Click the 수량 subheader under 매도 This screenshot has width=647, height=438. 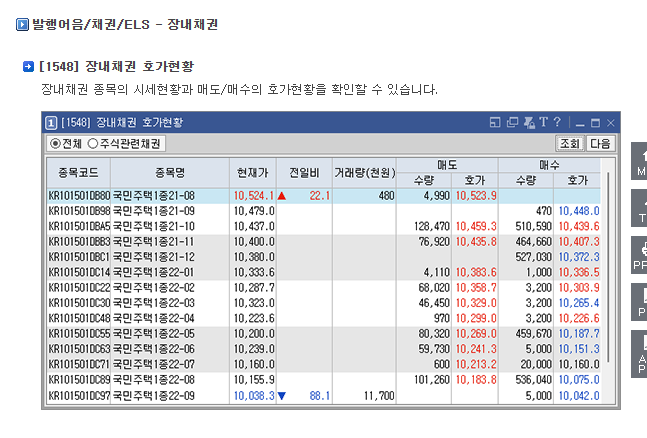coord(424,180)
